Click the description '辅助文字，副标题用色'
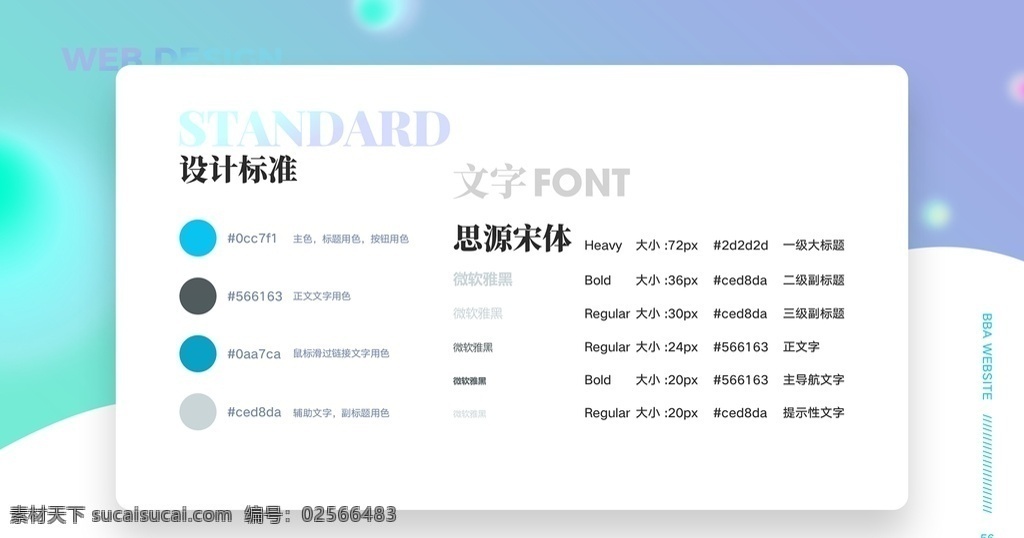Viewport: 1024px width, 538px height. click(x=341, y=413)
